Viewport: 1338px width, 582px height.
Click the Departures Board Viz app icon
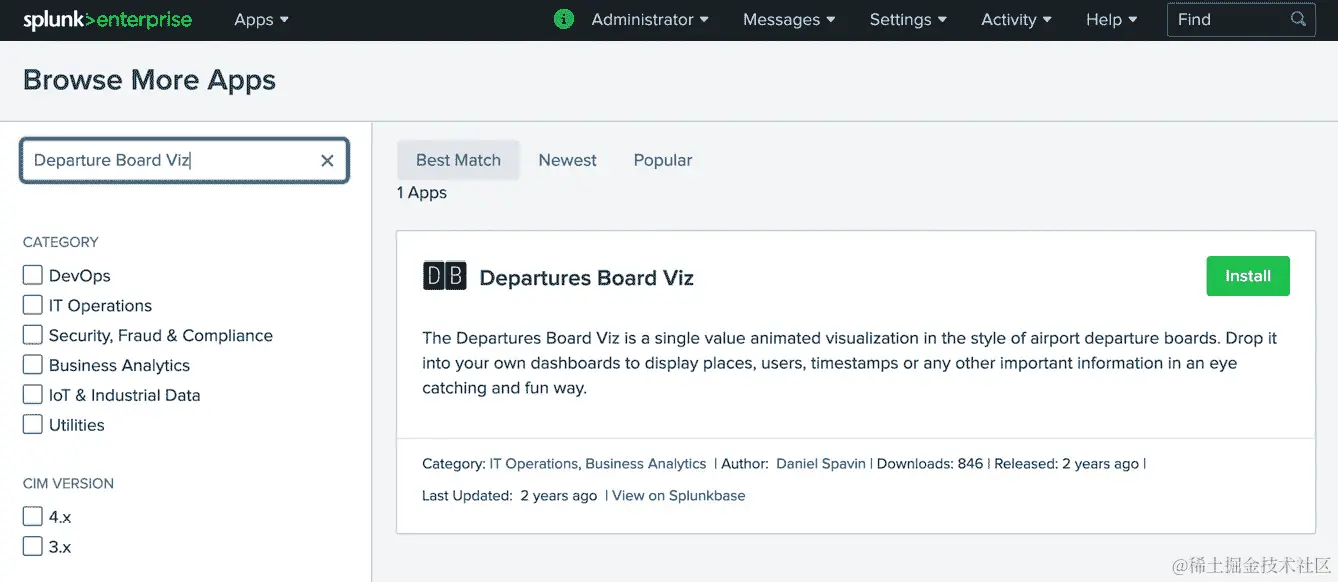click(x=444, y=276)
